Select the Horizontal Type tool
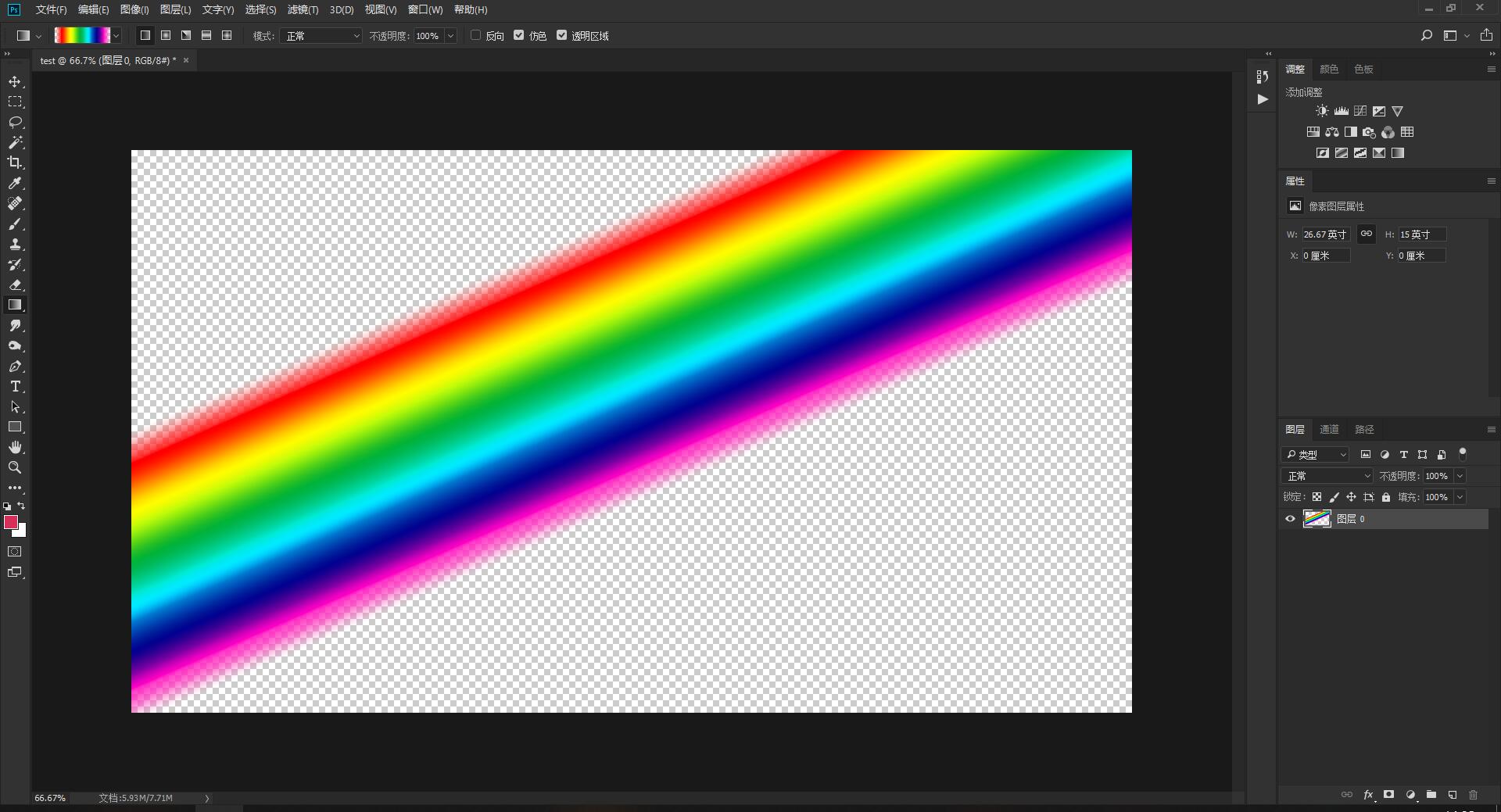1501x812 pixels. pyautogui.click(x=15, y=386)
